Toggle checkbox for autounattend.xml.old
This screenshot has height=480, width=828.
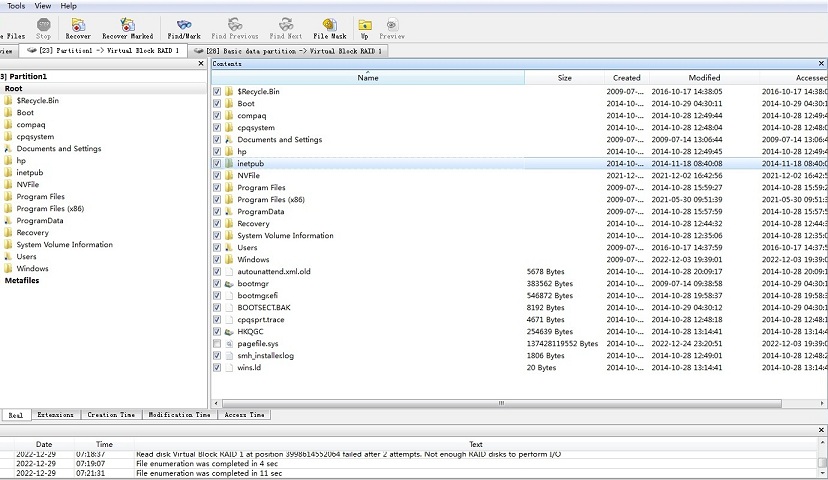tap(217, 271)
